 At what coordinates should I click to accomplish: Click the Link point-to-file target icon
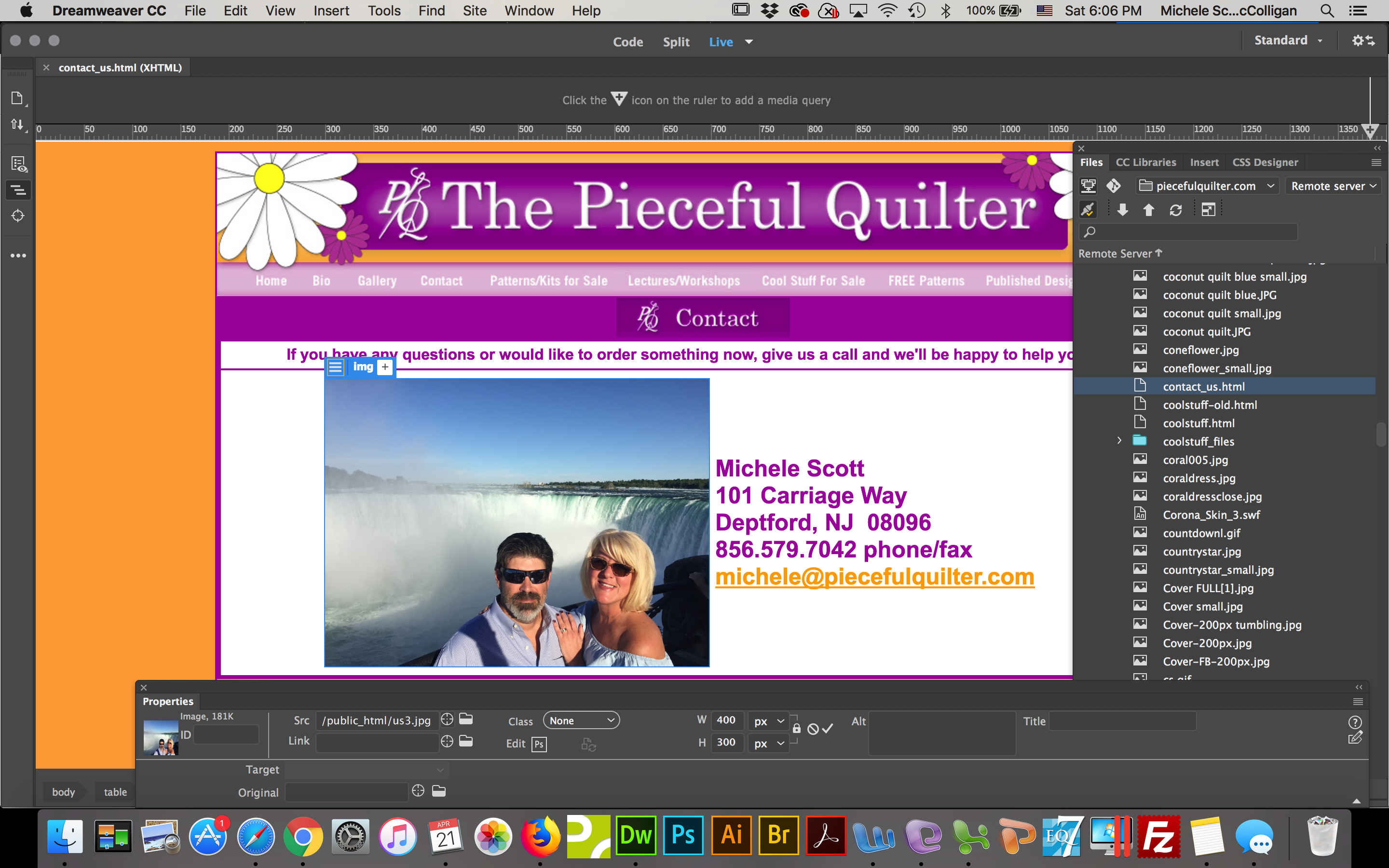tap(447, 741)
